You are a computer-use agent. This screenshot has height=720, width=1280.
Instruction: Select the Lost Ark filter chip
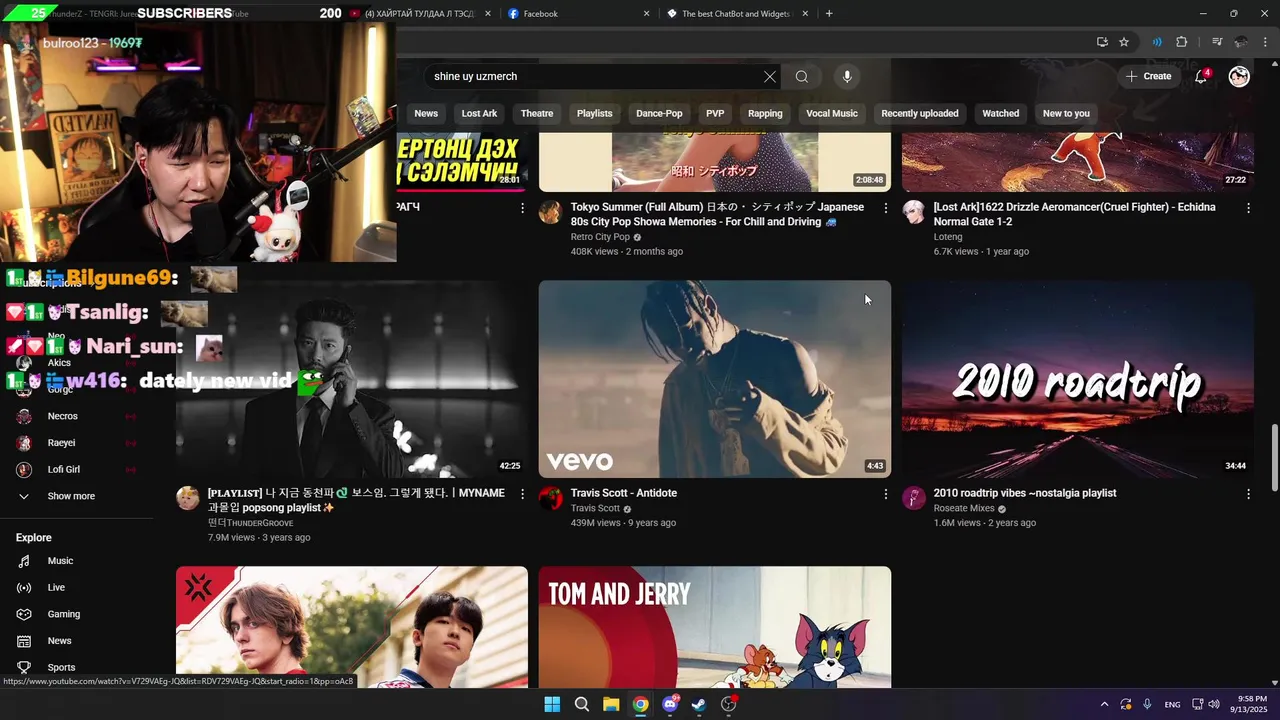pos(479,113)
